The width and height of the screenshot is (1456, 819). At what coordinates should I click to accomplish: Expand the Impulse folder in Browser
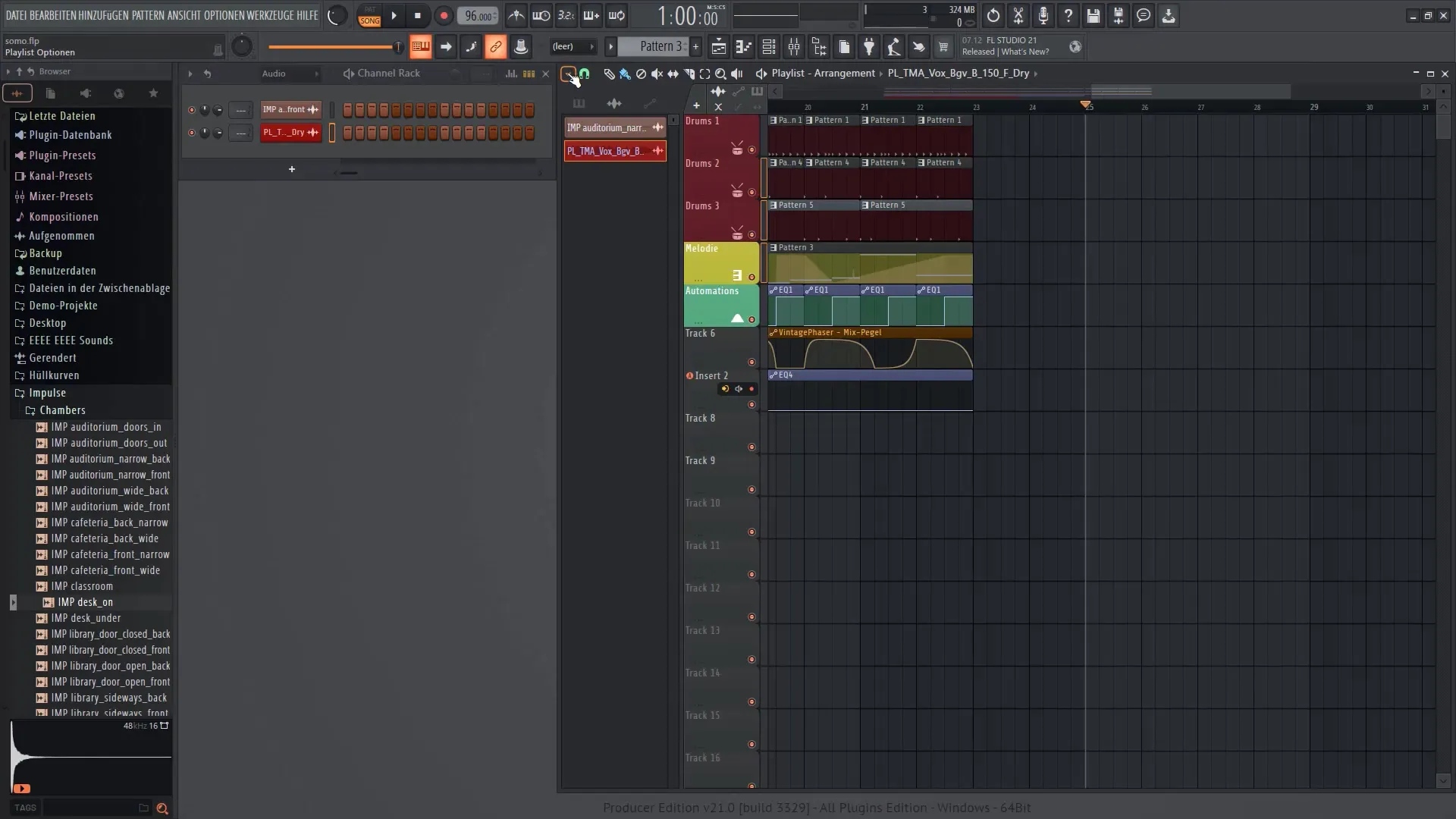pyautogui.click(x=47, y=393)
